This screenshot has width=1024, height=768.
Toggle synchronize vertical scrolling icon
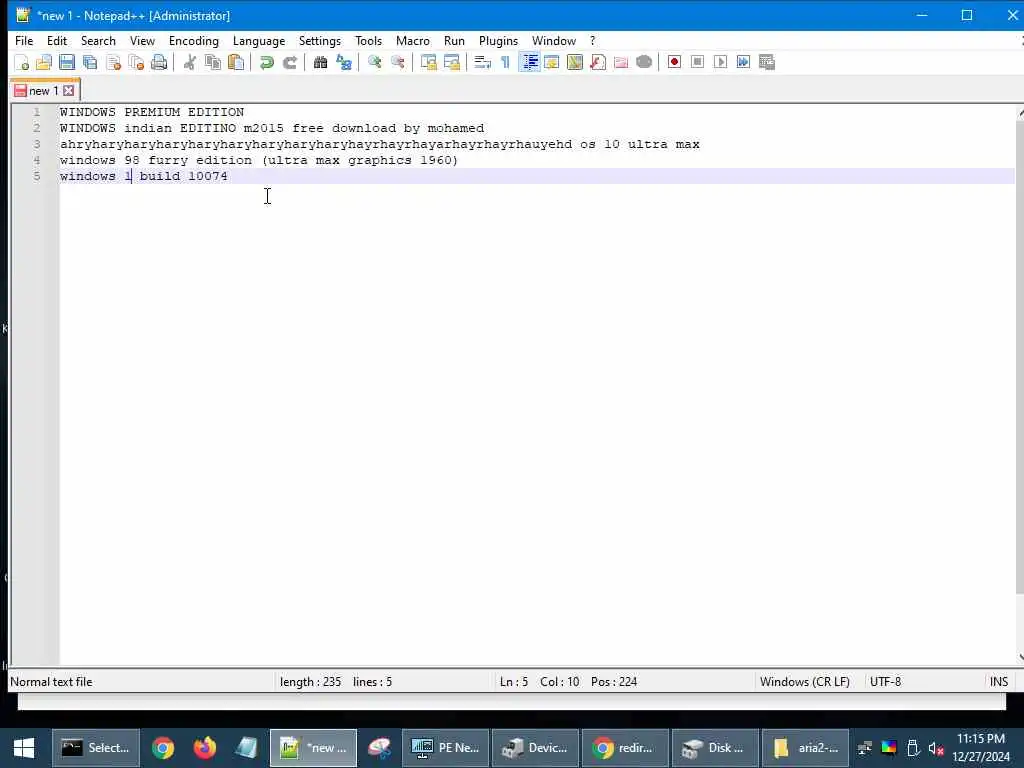[428, 62]
